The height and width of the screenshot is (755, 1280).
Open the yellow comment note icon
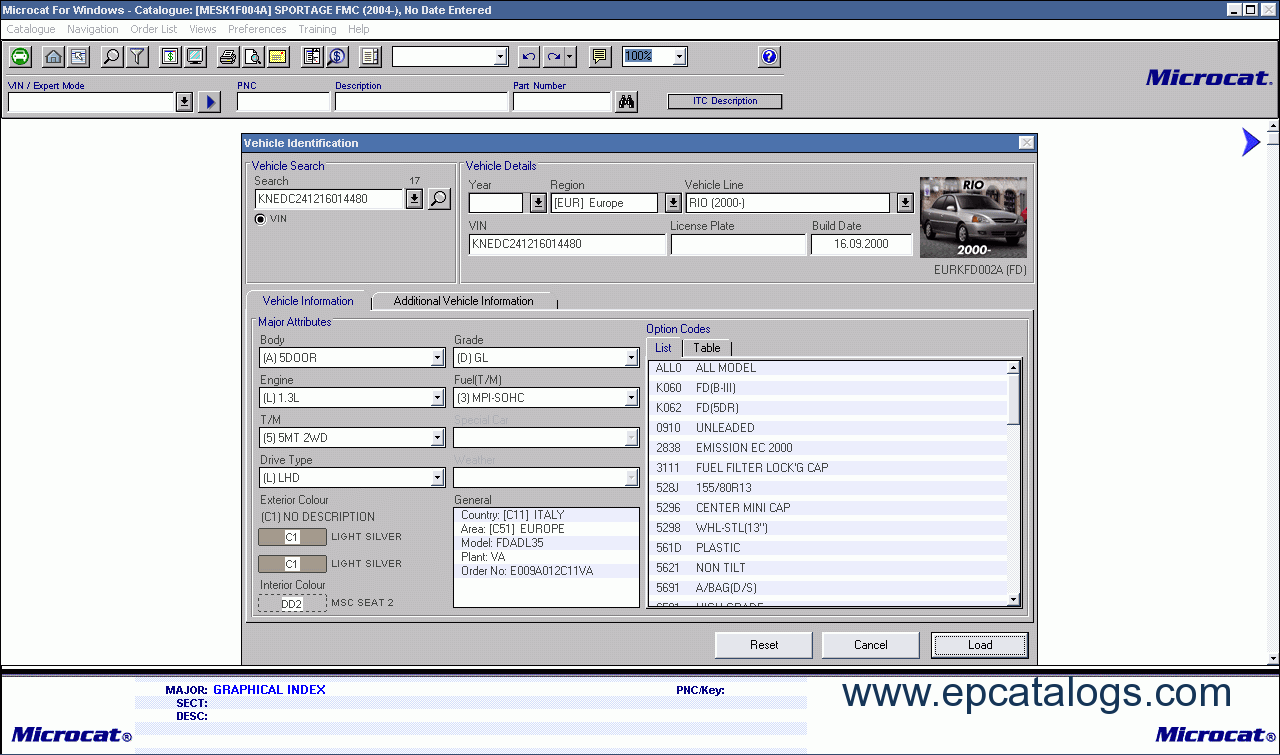click(x=600, y=57)
